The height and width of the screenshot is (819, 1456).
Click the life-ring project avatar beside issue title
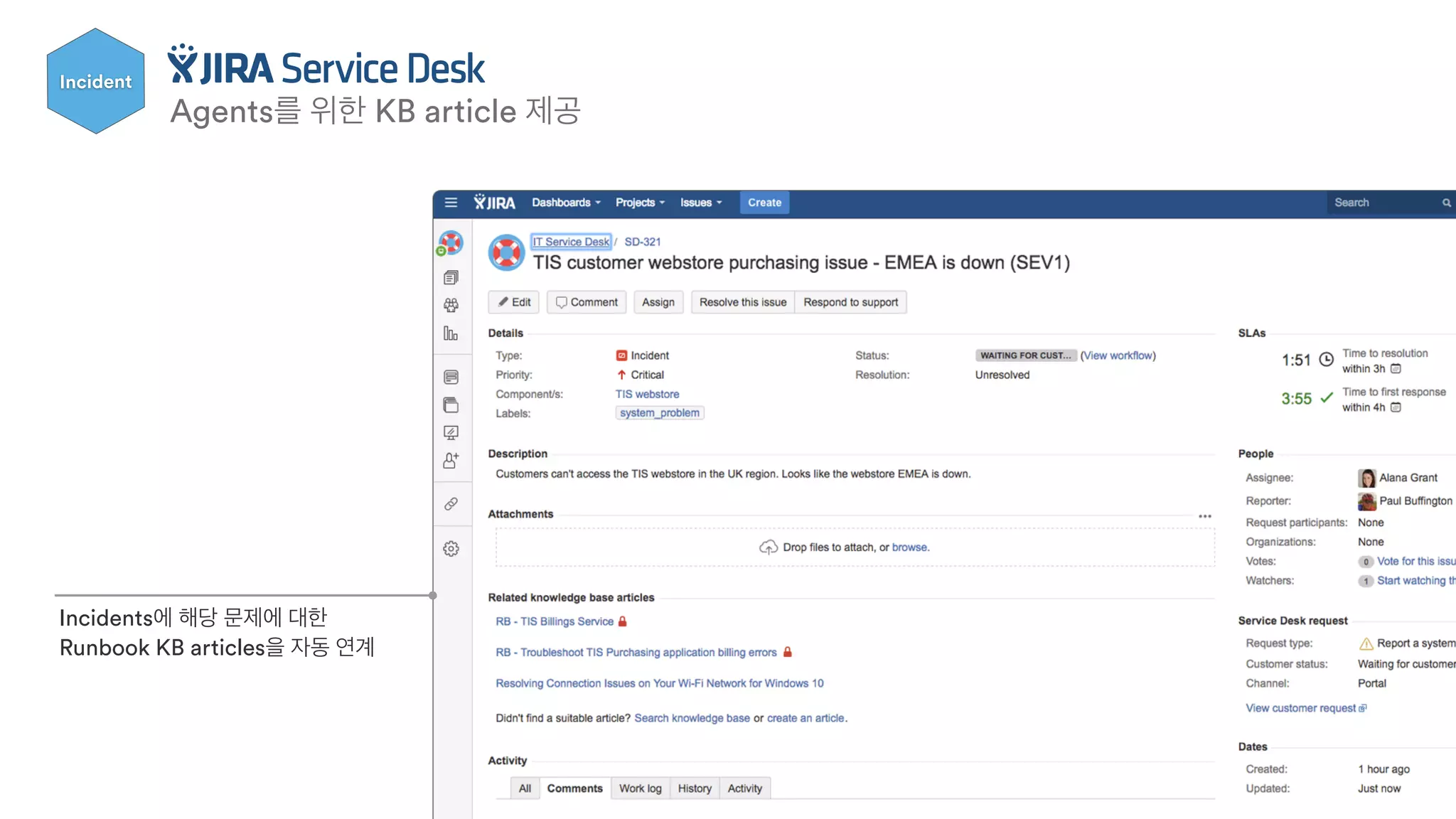[507, 252]
